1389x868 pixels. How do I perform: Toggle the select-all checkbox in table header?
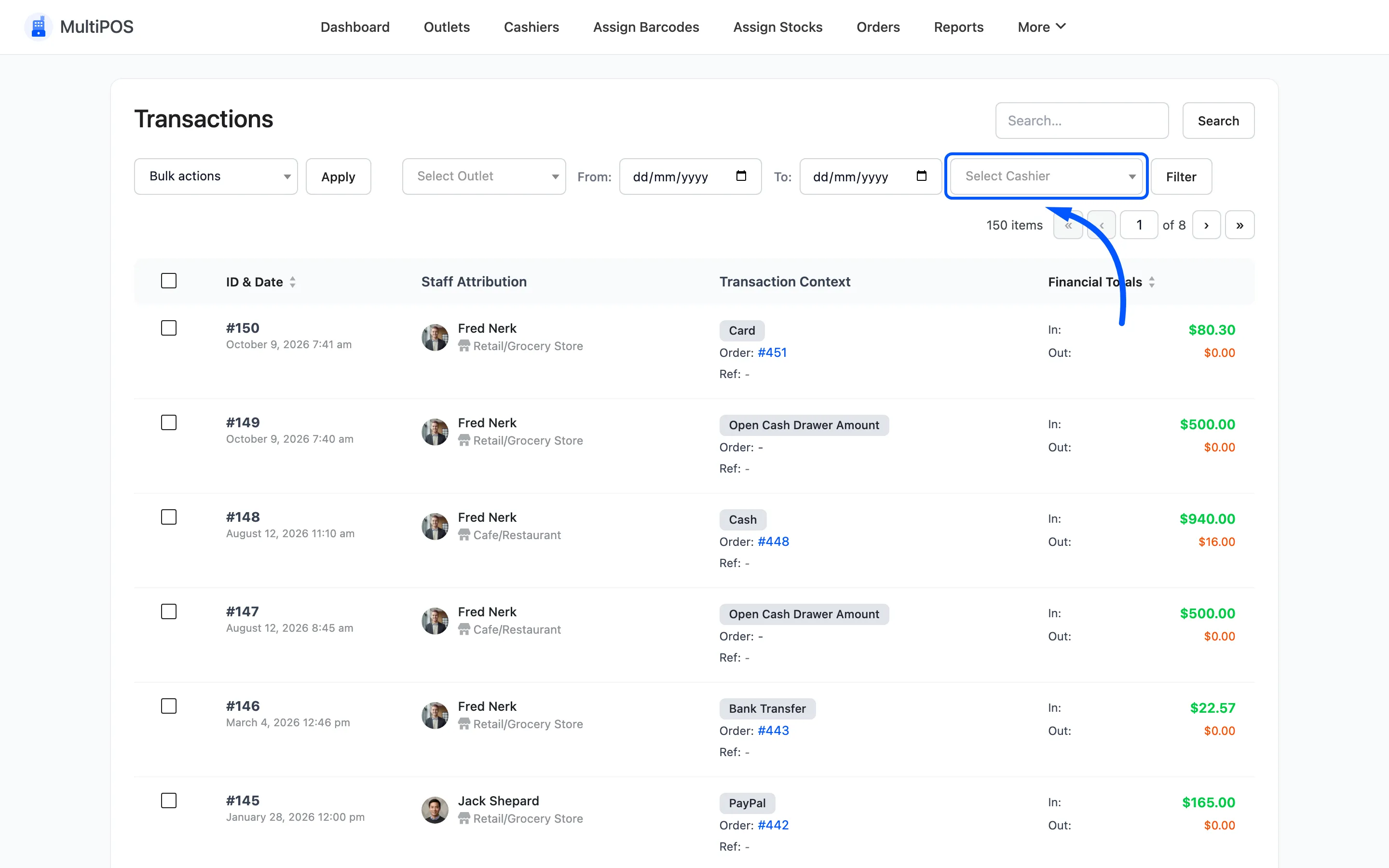[169, 281]
